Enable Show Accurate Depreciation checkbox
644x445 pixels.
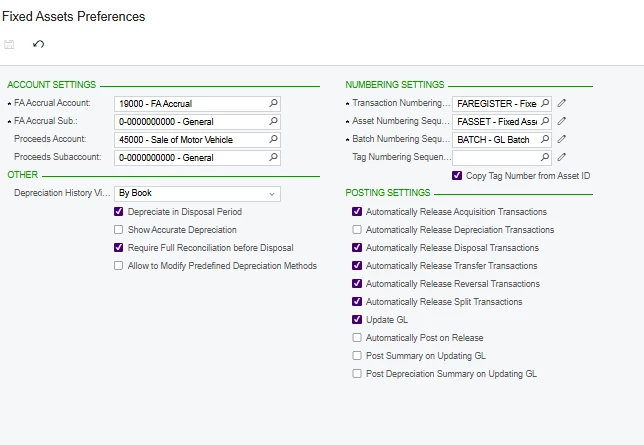pos(118,229)
